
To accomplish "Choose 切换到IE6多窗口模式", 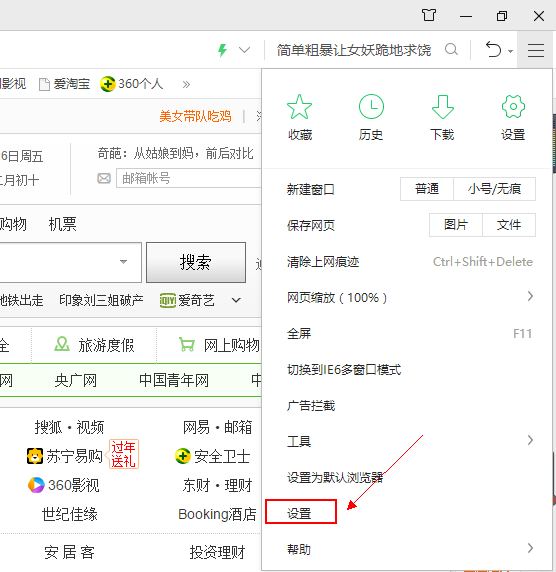I will coord(407,370).
